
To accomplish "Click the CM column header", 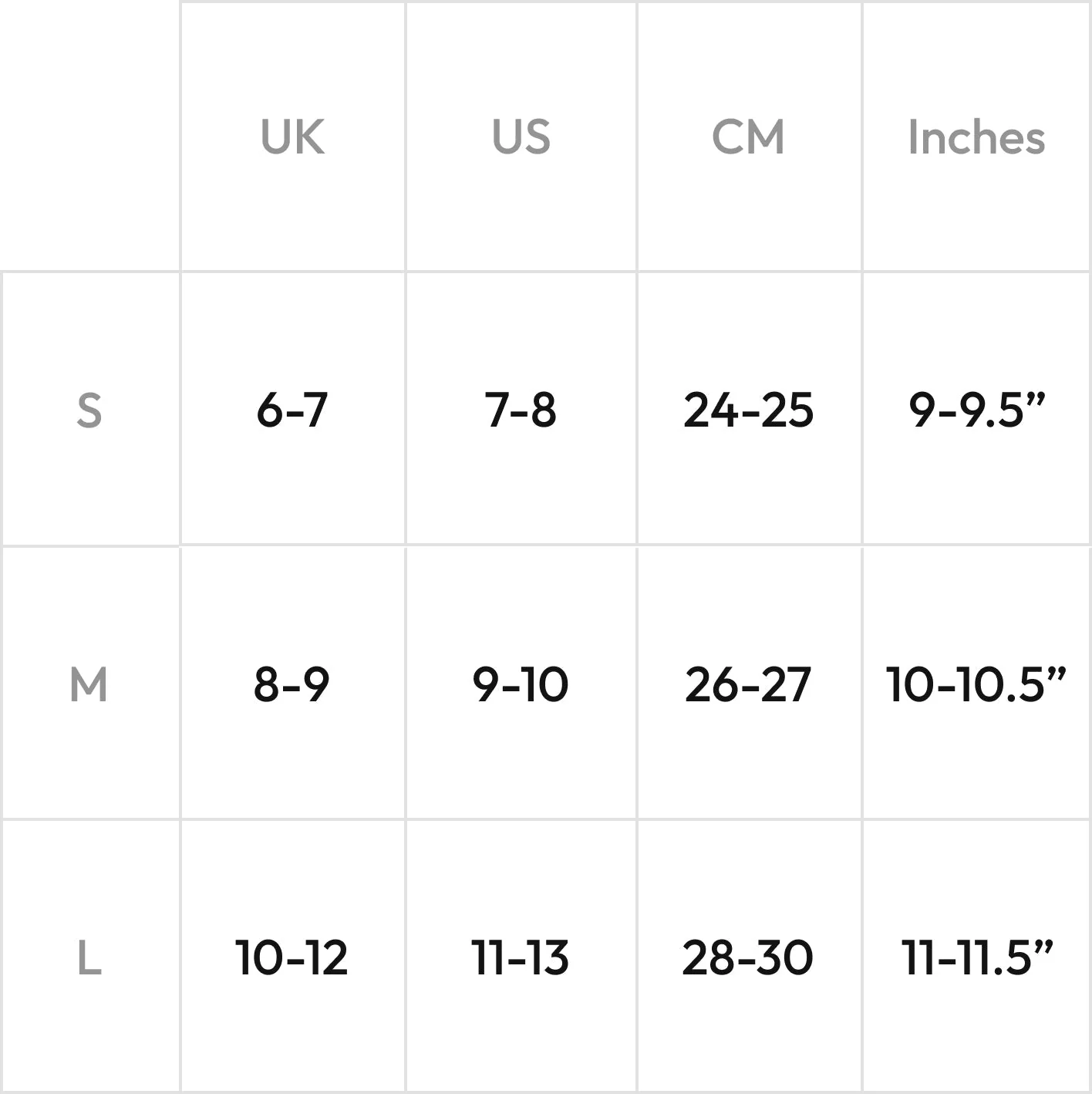I will 748,137.
